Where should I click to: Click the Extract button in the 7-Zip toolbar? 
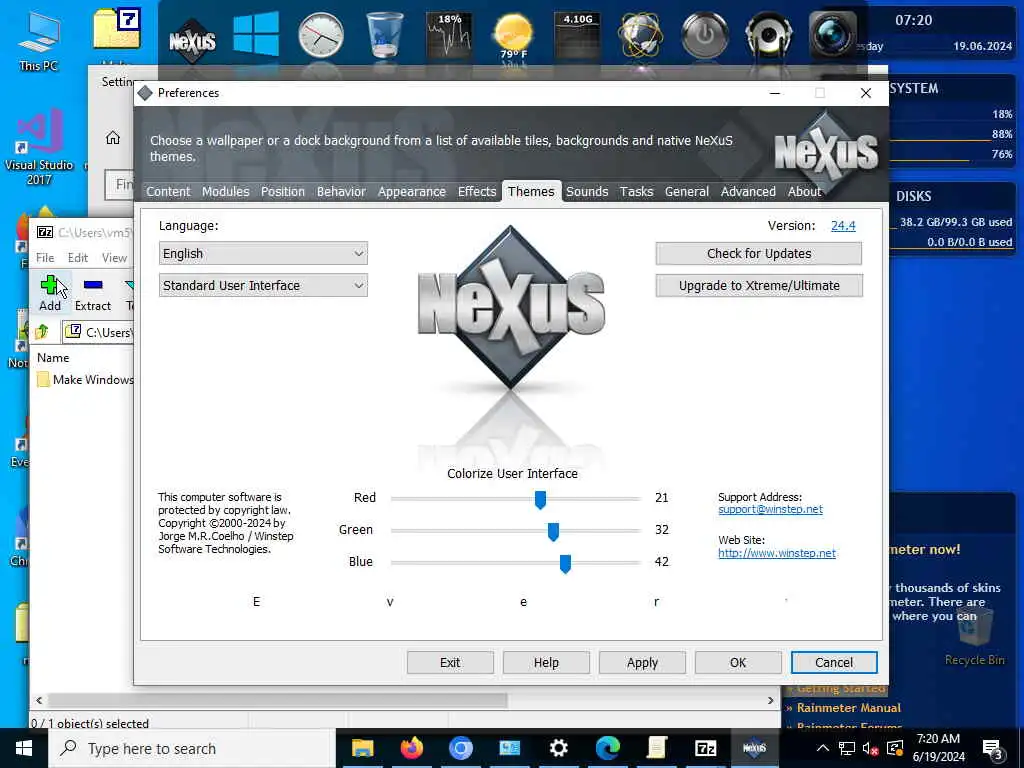[93, 293]
